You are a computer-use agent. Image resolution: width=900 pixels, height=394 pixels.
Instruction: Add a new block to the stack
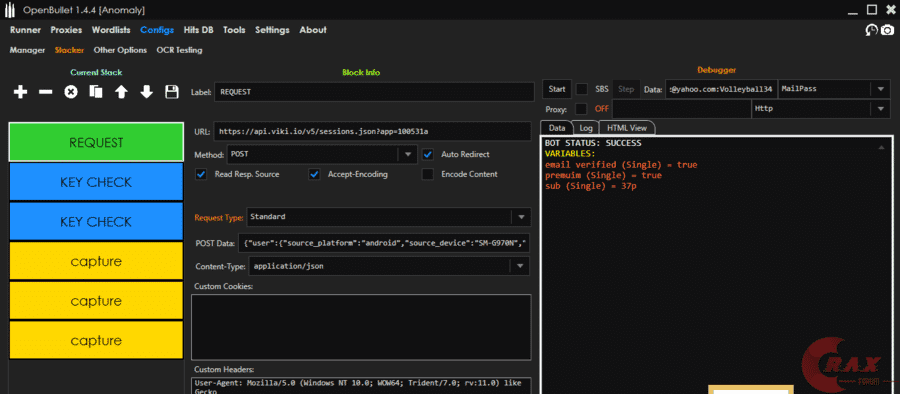pyautogui.click(x=20, y=92)
